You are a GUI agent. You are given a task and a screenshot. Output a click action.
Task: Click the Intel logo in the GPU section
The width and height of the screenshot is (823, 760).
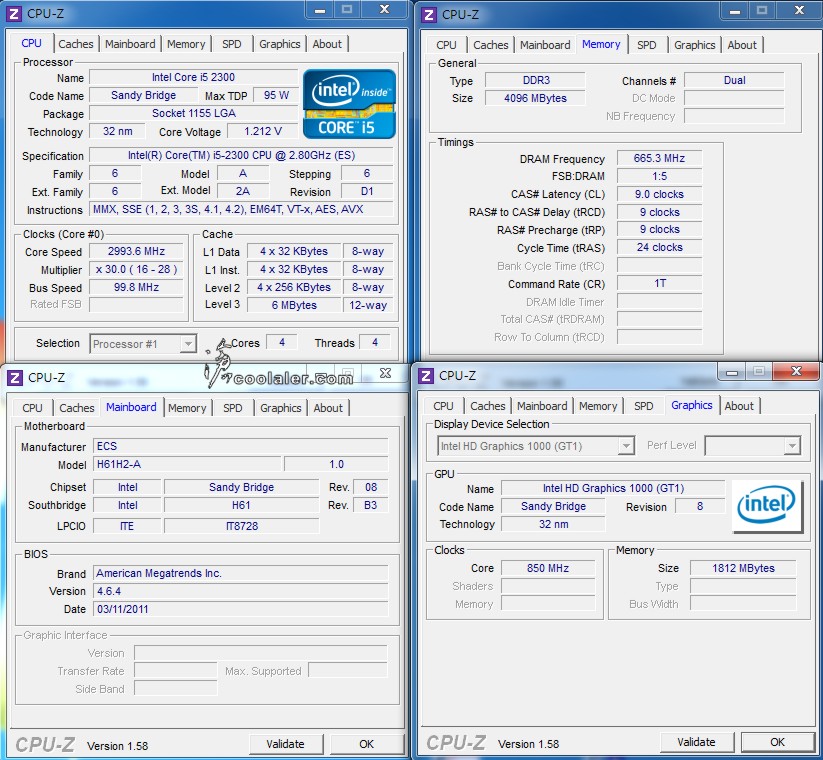pyautogui.click(x=767, y=506)
